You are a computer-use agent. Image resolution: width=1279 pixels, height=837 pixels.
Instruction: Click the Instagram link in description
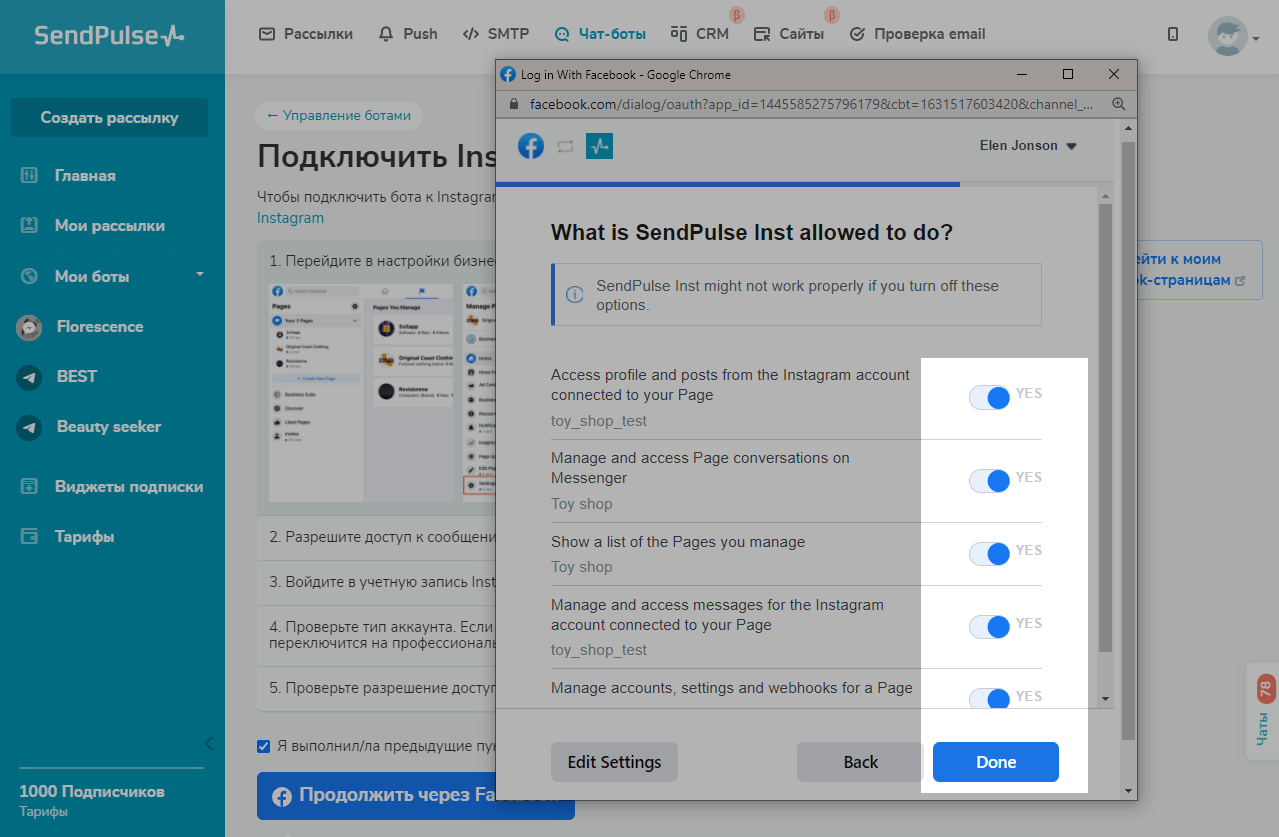(x=290, y=217)
